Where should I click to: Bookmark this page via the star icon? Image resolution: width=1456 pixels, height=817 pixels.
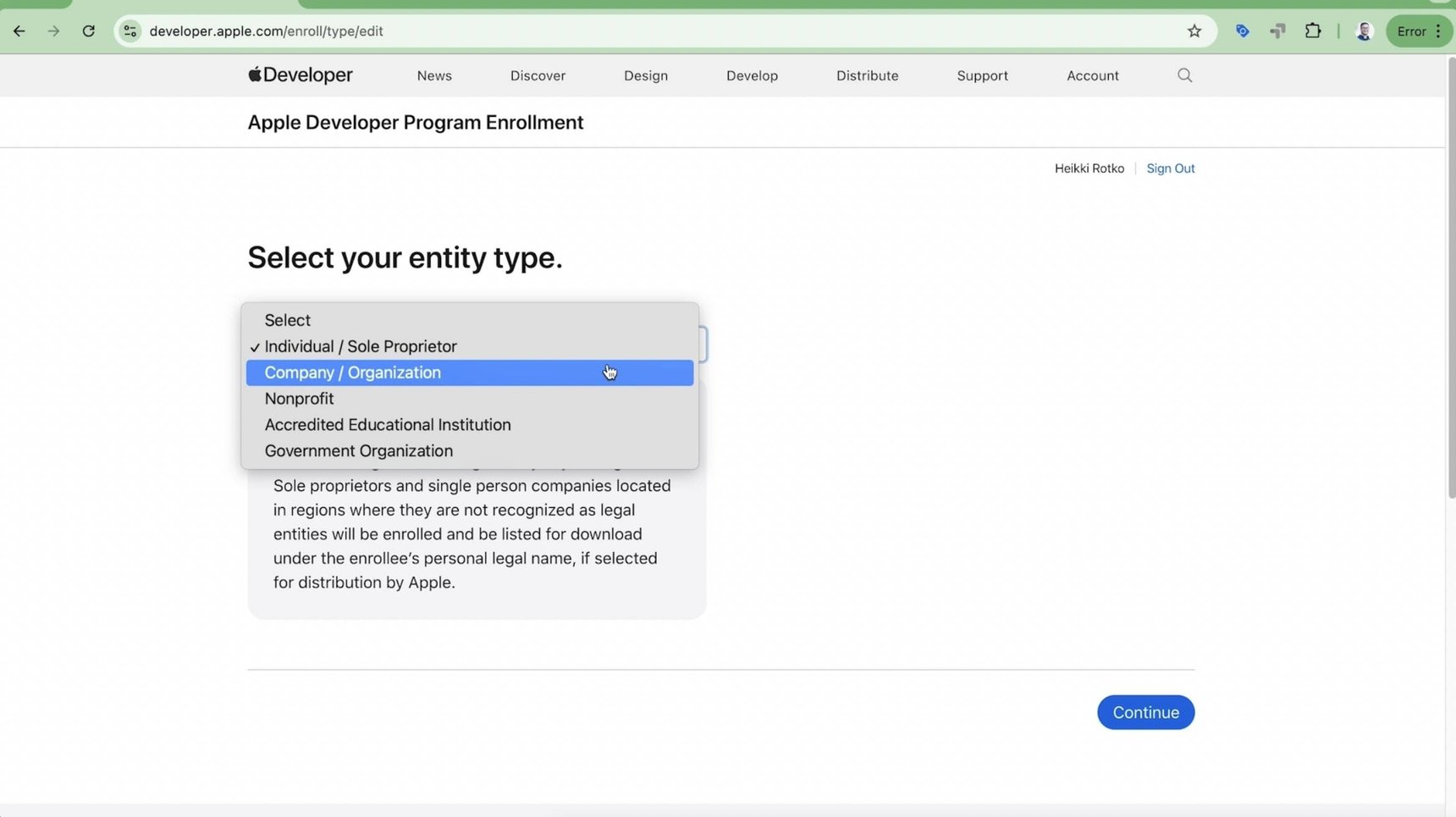1194,30
